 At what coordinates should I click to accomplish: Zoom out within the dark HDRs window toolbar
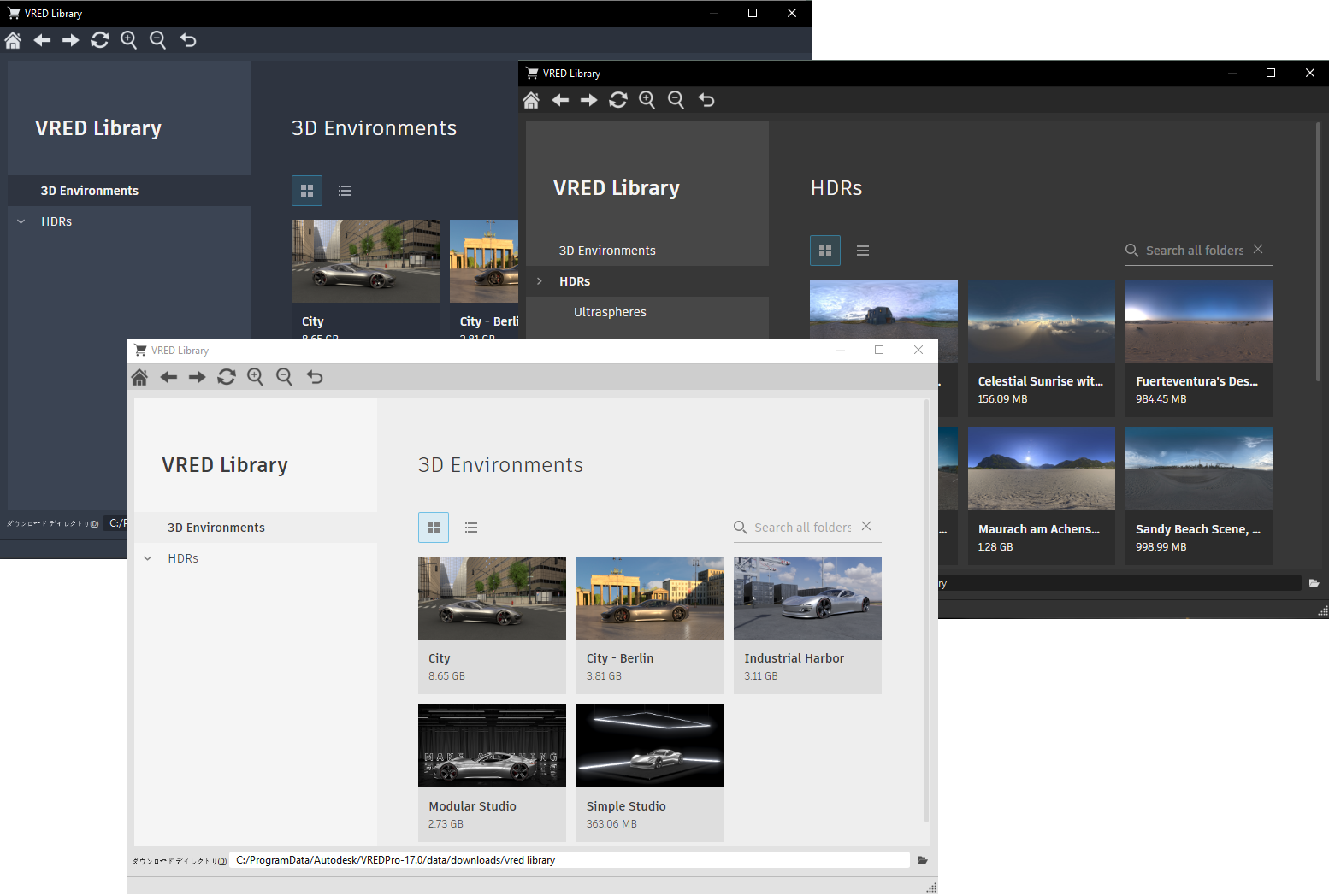click(x=676, y=100)
